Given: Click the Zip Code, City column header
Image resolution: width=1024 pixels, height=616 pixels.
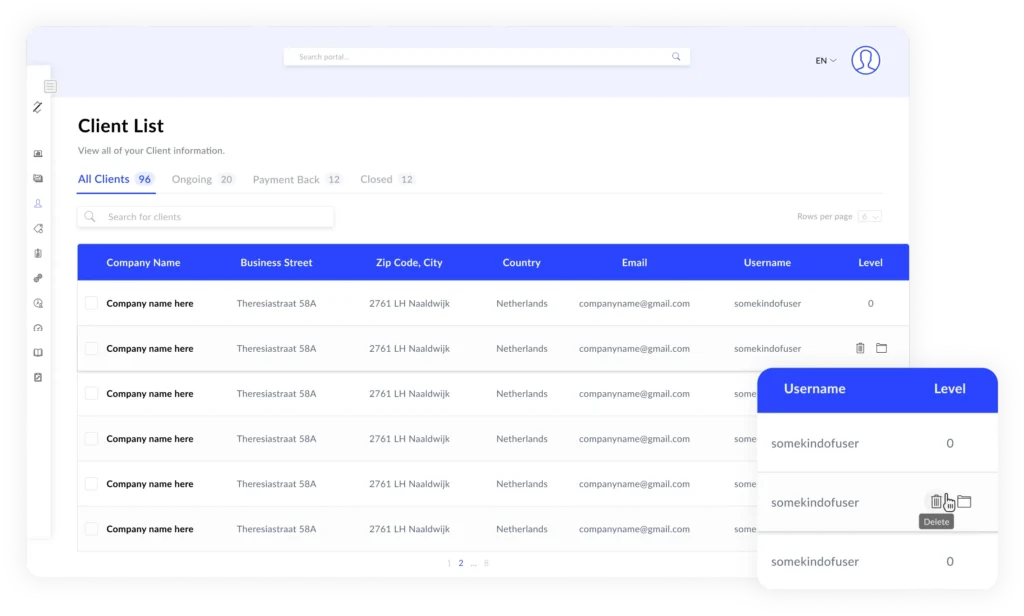Looking at the screenshot, I should click(409, 263).
